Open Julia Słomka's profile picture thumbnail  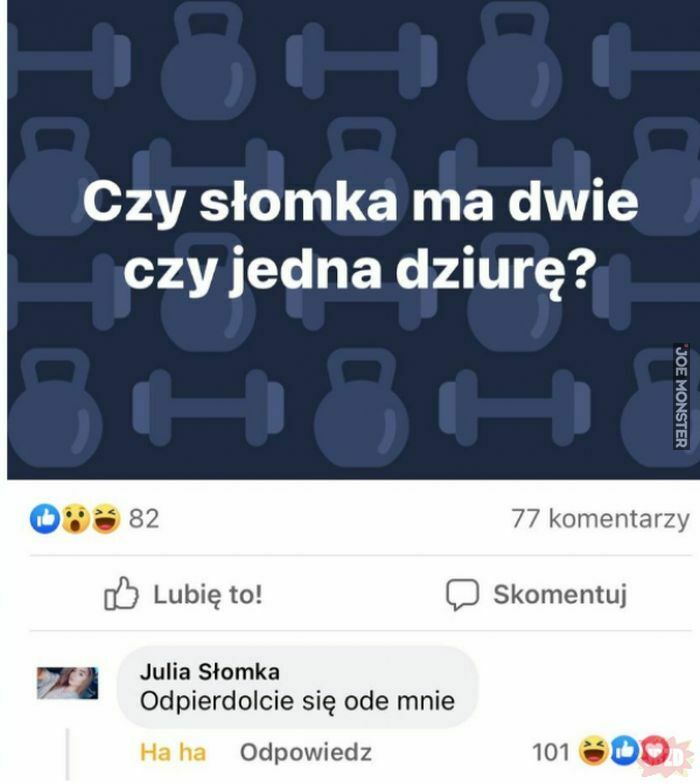tap(68, 683)
